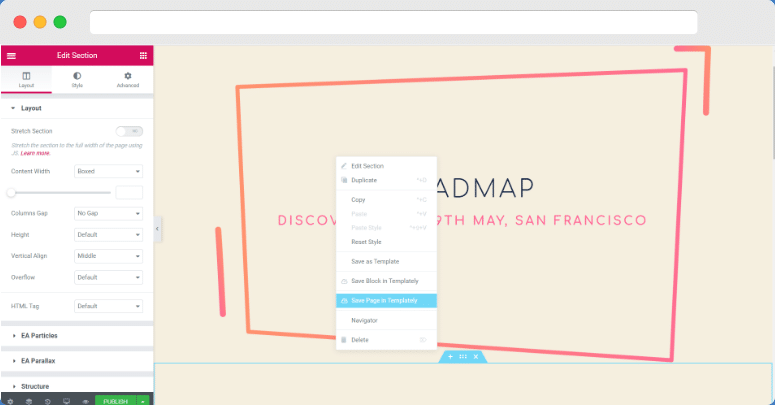Open the Elementor hamburger menu

(x=11, y=55)
